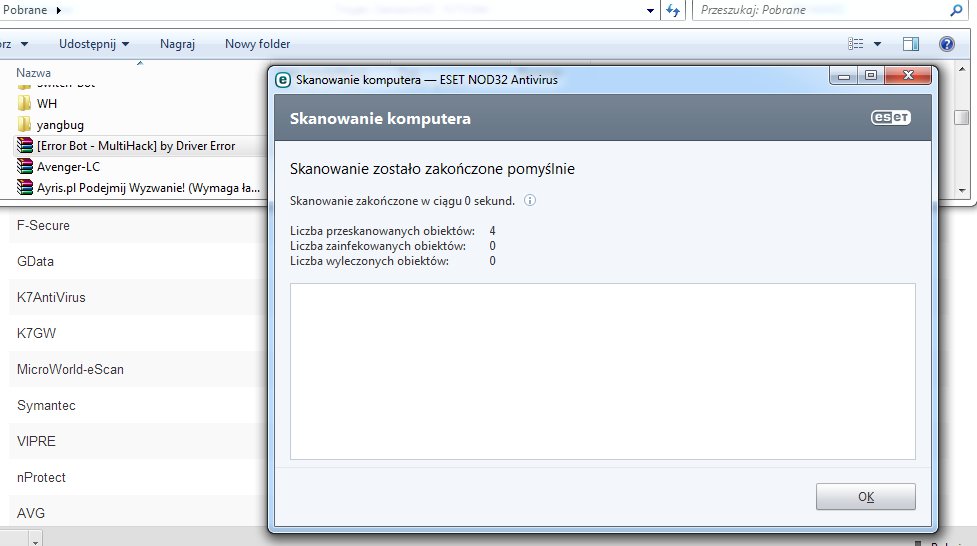Maximize the ESET scan window

(x=871, y=75)
